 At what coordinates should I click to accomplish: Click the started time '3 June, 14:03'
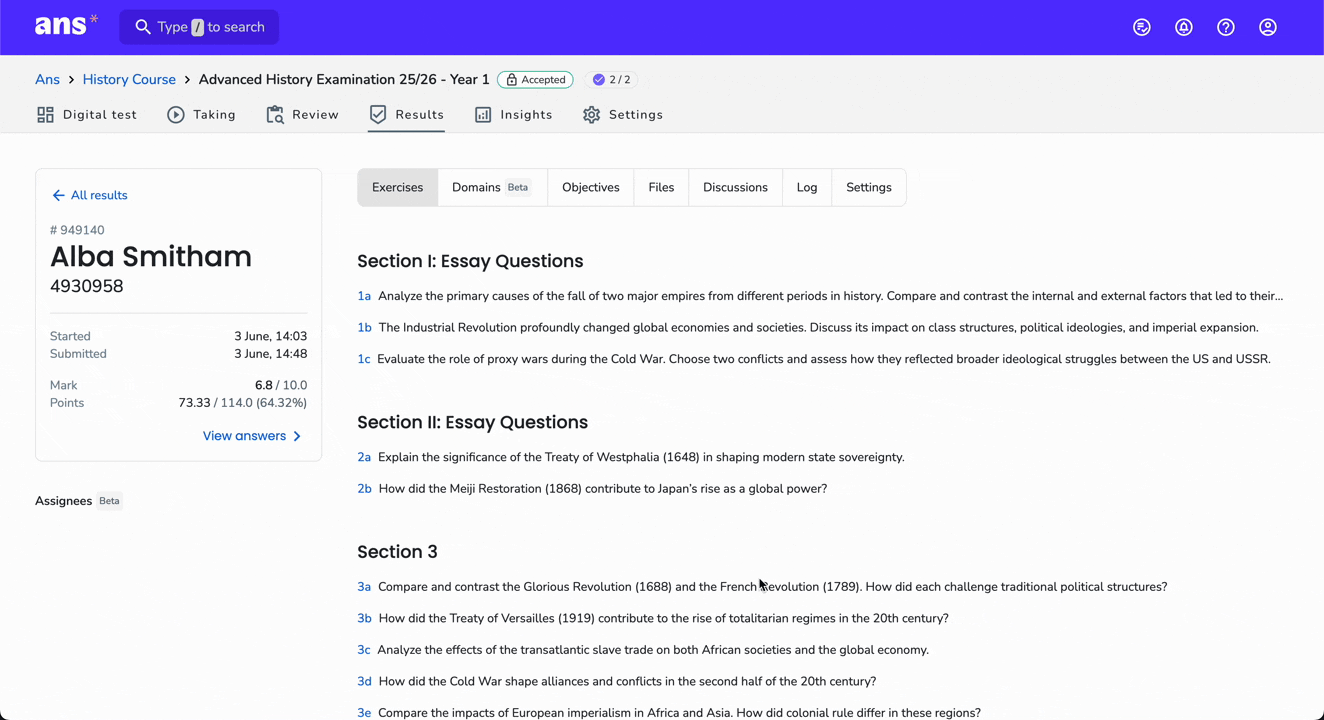[x=271, y=337]
